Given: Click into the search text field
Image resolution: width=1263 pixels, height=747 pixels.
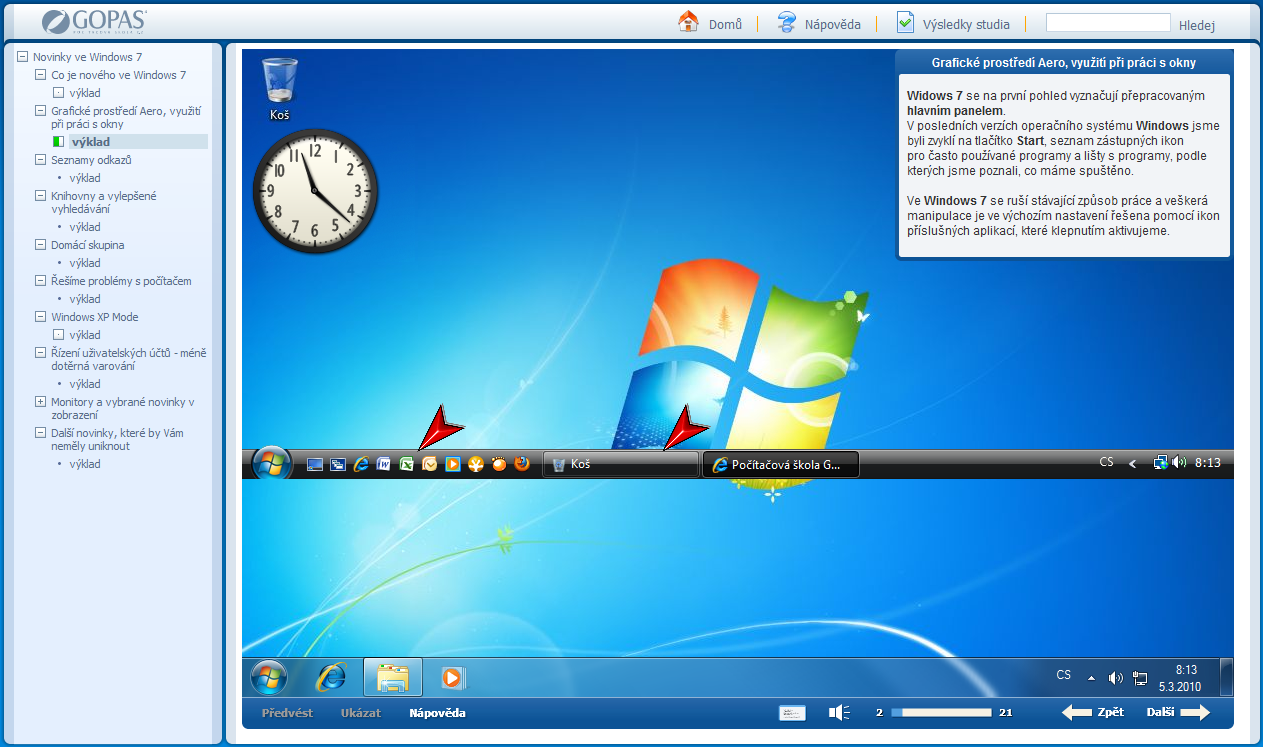Looking at the screenshot, I should point(1108,23).
